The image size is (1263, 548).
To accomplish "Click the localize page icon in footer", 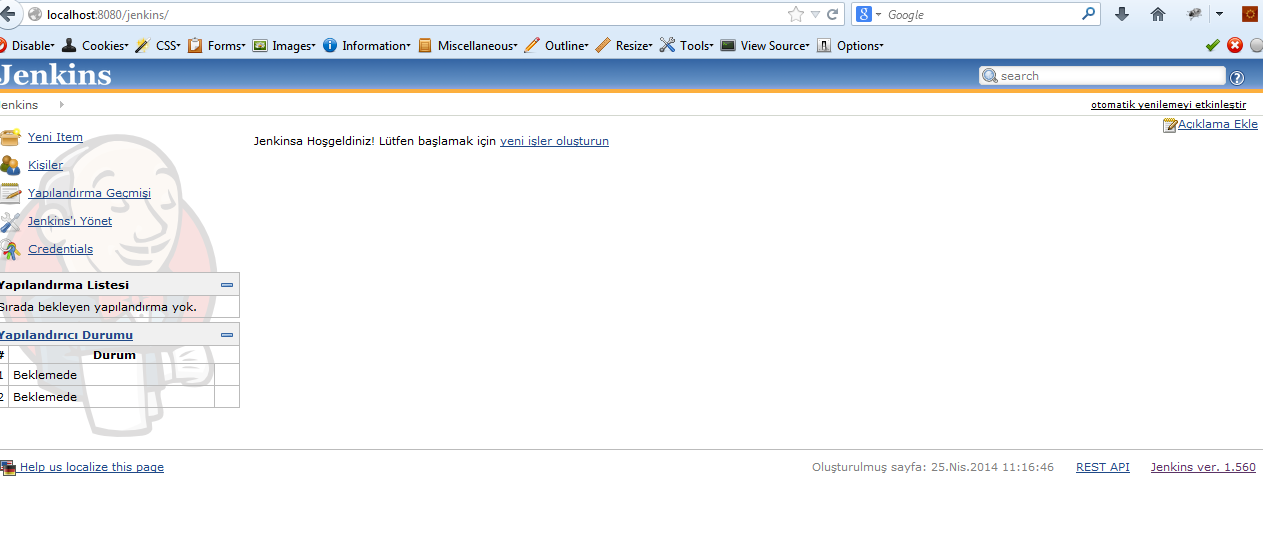I will click(x=8, y=467).
